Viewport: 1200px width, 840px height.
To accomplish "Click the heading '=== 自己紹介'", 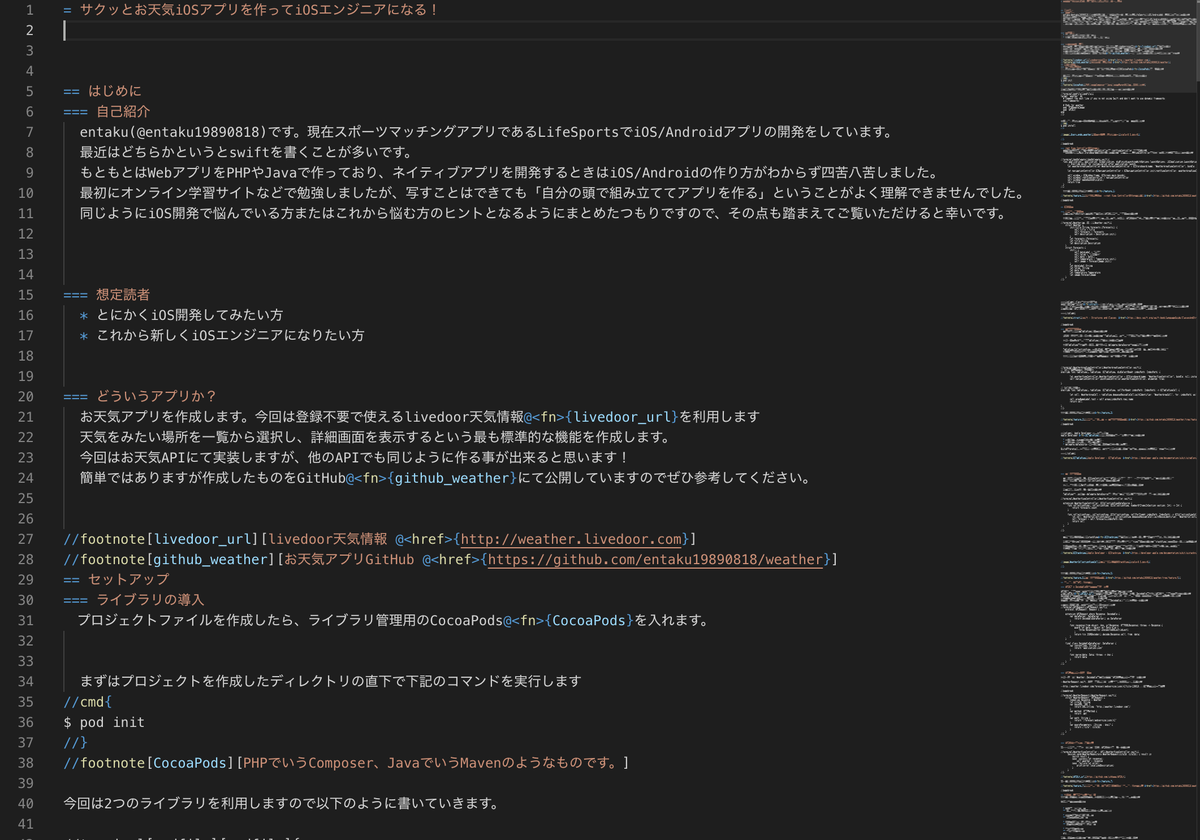I will (107, 112).
